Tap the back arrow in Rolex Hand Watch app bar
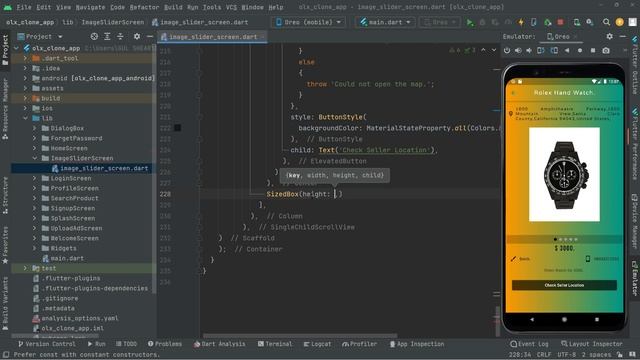 tap(513, 93)
